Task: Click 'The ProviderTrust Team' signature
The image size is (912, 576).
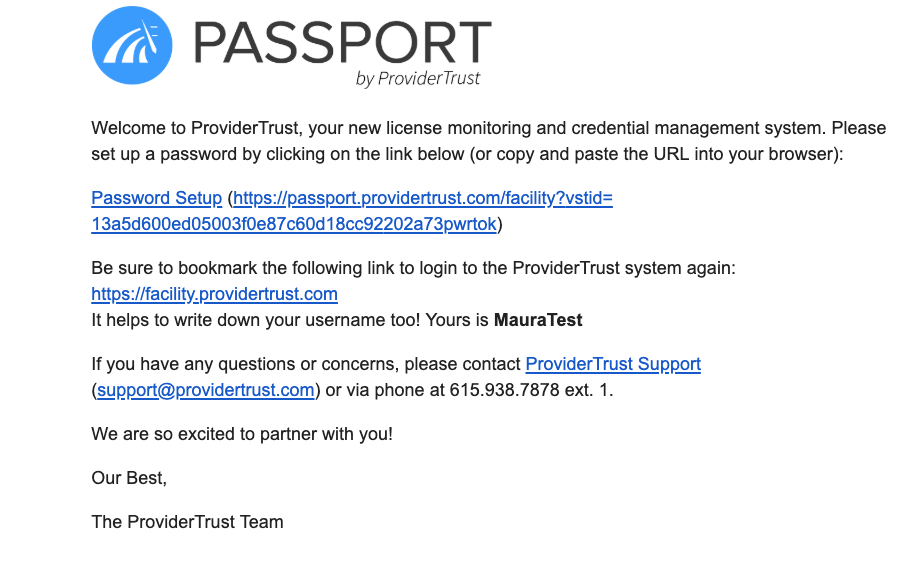Action: (187, 522)
